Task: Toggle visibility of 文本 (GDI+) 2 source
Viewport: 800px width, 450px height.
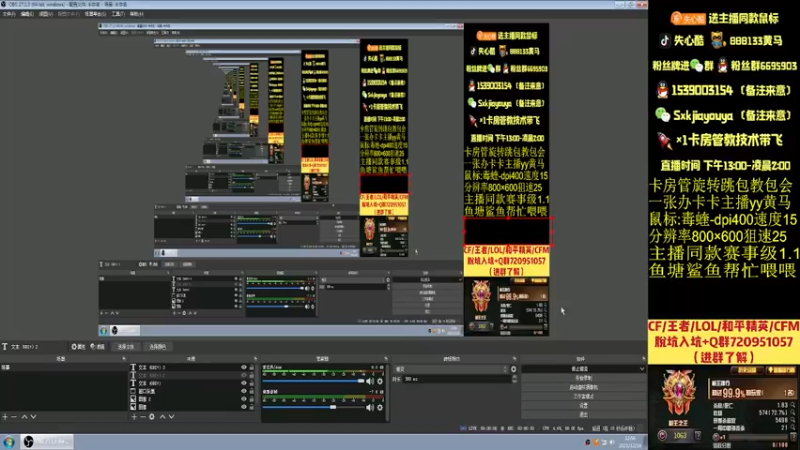Action: click(x=244, y=375)
